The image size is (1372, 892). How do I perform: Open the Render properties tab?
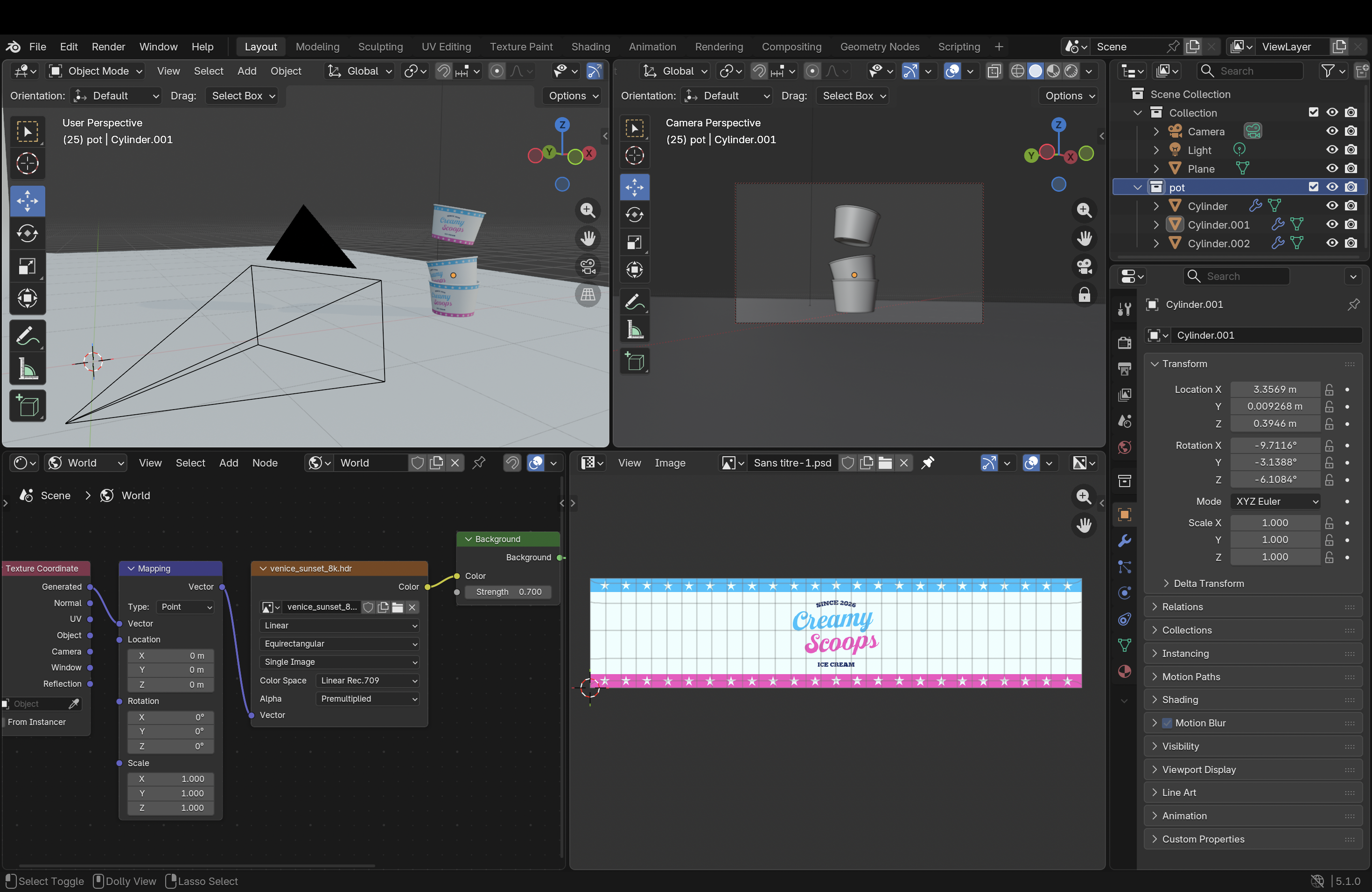point(1124,342)
